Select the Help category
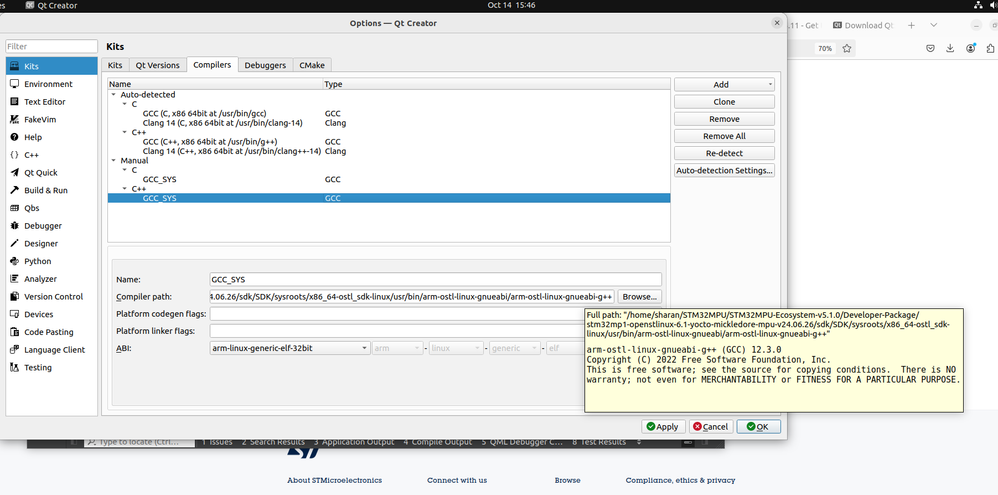This screenshot has height=495, width=998. pos(52,137)
